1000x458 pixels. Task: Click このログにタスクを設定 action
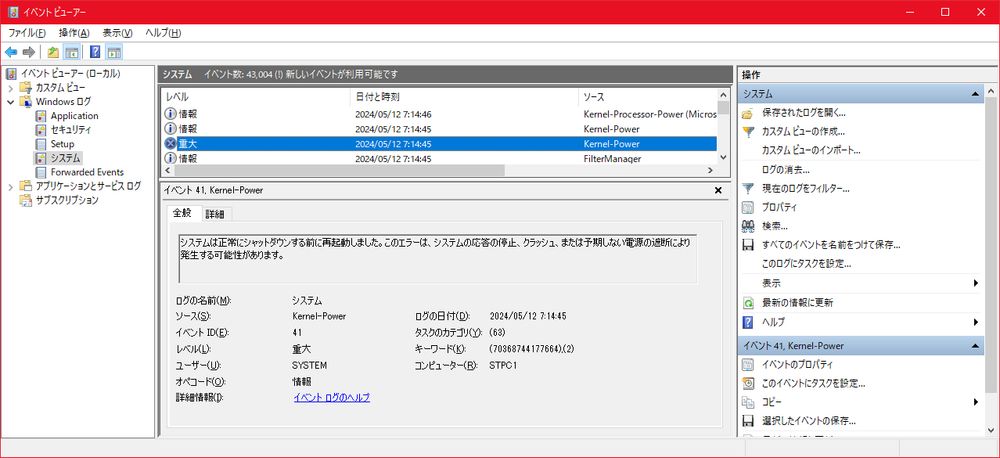click(807, 264)
